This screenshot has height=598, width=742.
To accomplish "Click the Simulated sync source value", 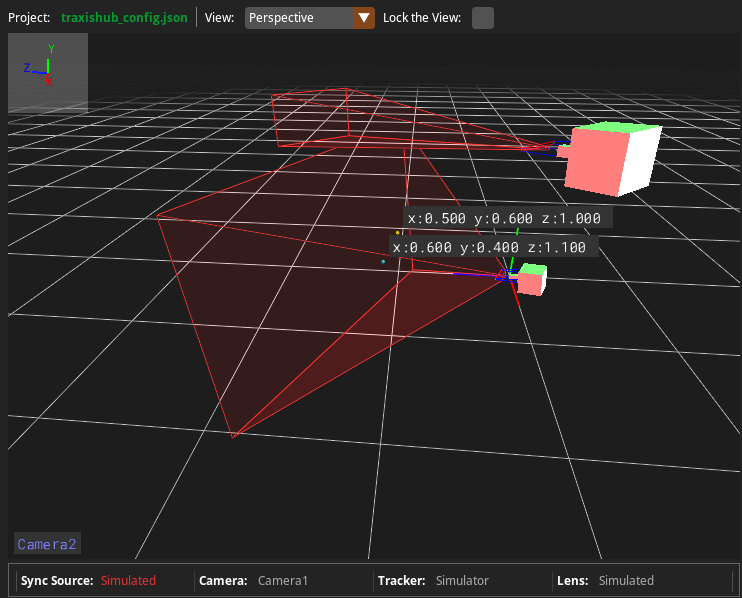I will click(x=128, y=580).
